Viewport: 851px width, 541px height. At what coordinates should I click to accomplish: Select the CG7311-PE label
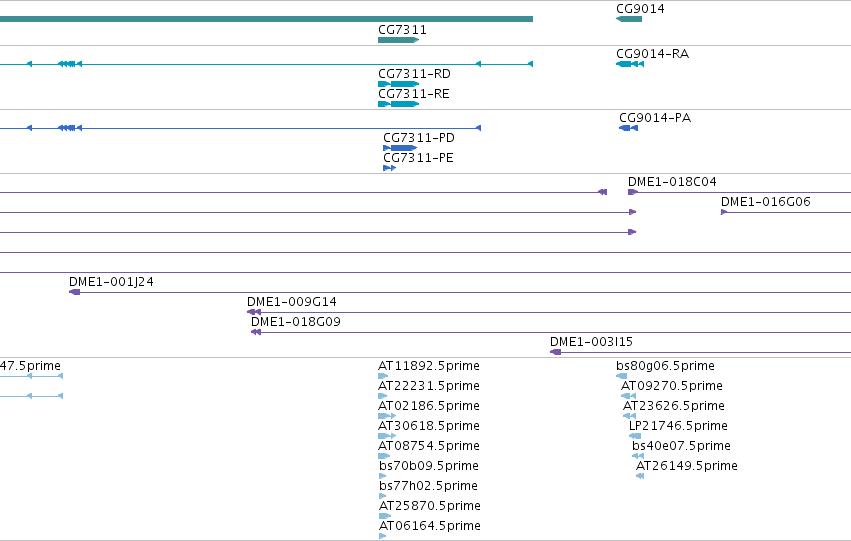tap(418, 158)
